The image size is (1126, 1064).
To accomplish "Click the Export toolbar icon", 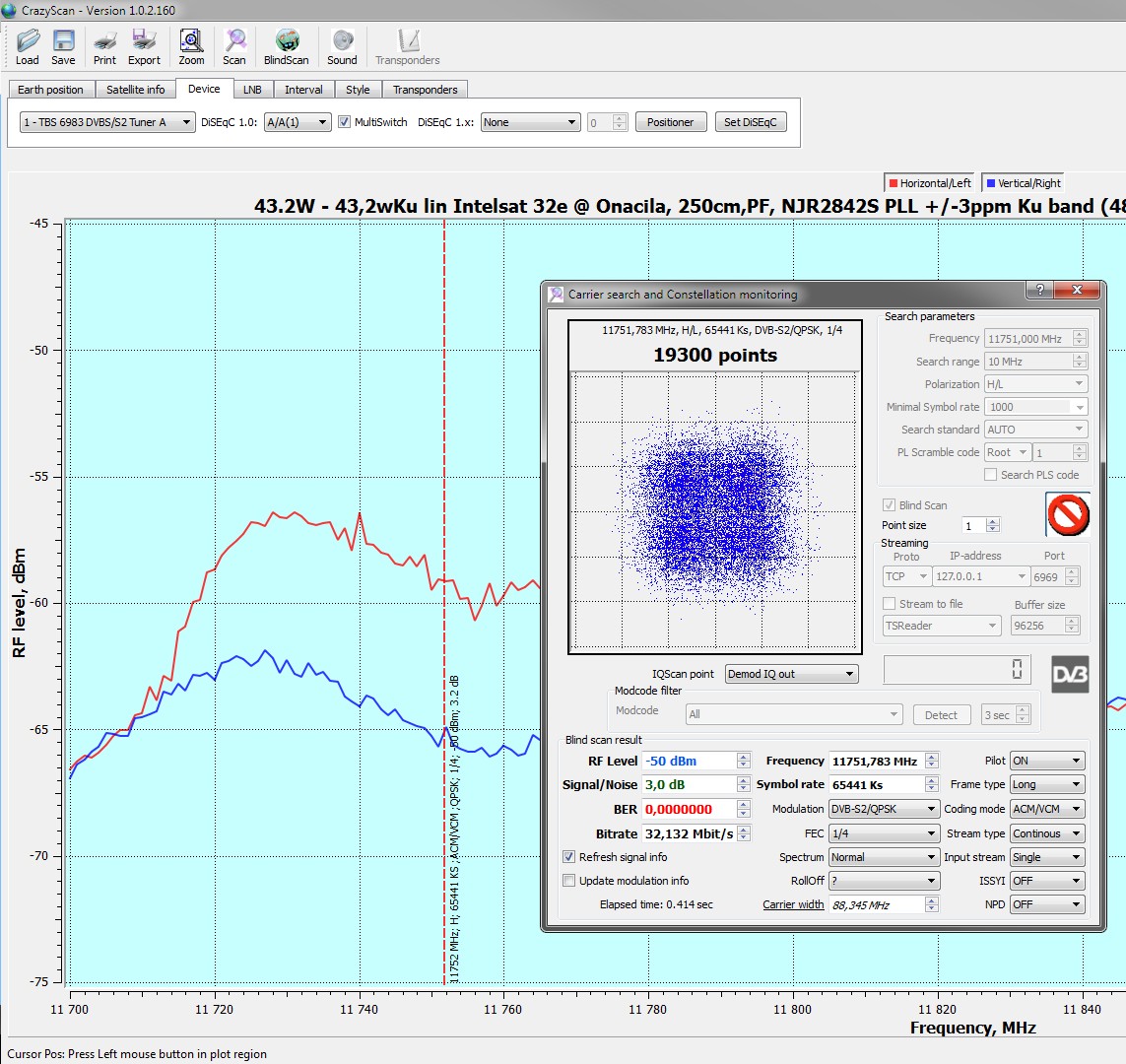I will click(145, 47).
